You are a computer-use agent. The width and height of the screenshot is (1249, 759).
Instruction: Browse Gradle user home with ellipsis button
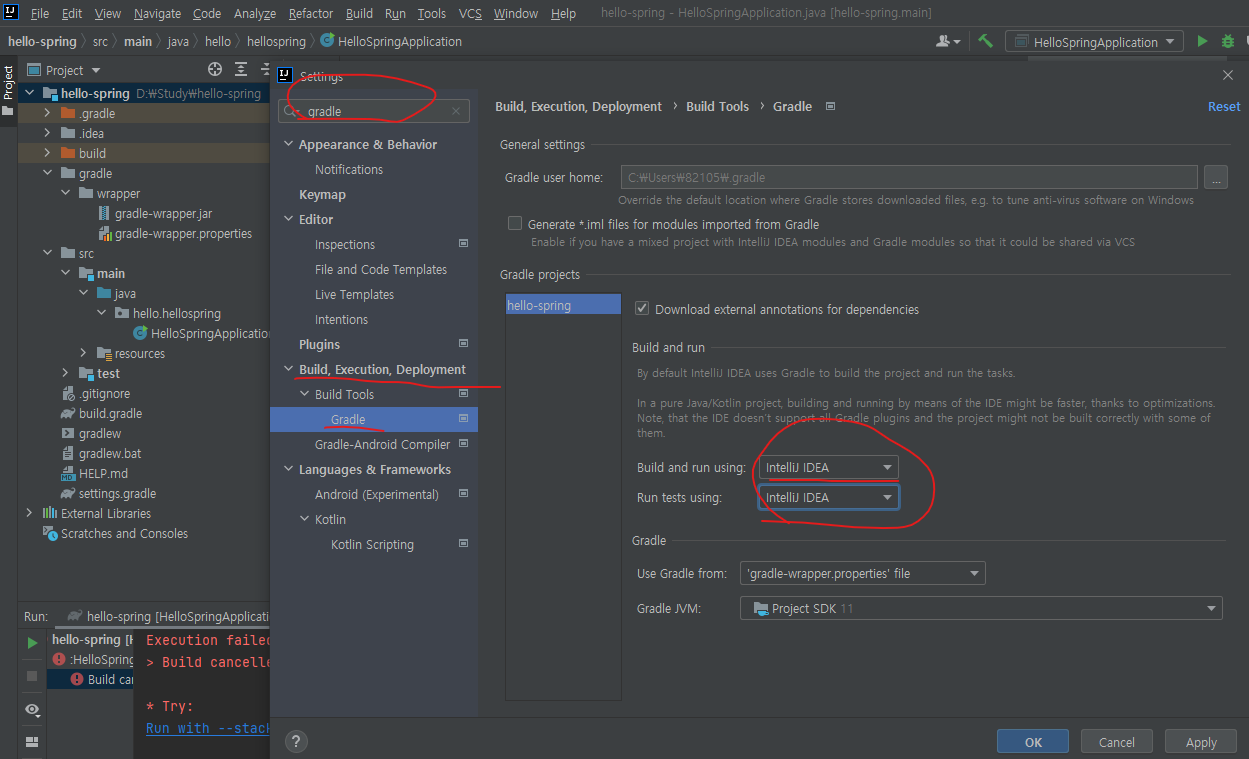click(x=1216, y=177)
